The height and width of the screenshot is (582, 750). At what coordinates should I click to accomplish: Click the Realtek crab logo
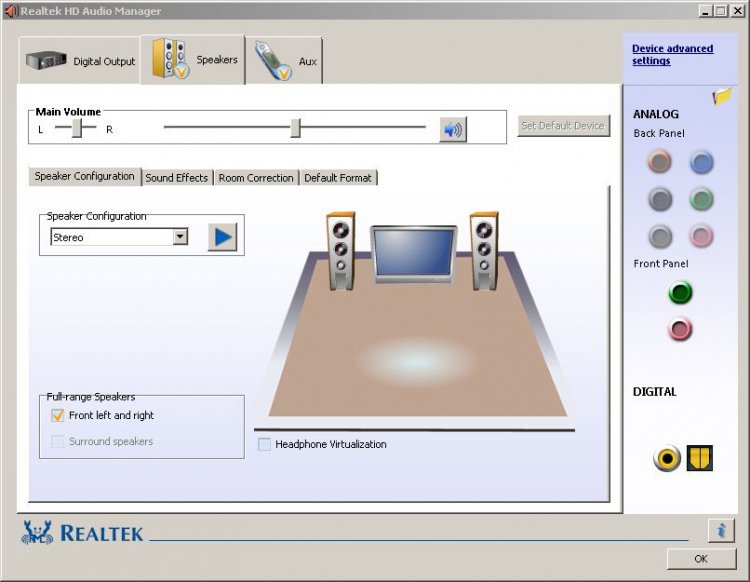pos(37,532)
